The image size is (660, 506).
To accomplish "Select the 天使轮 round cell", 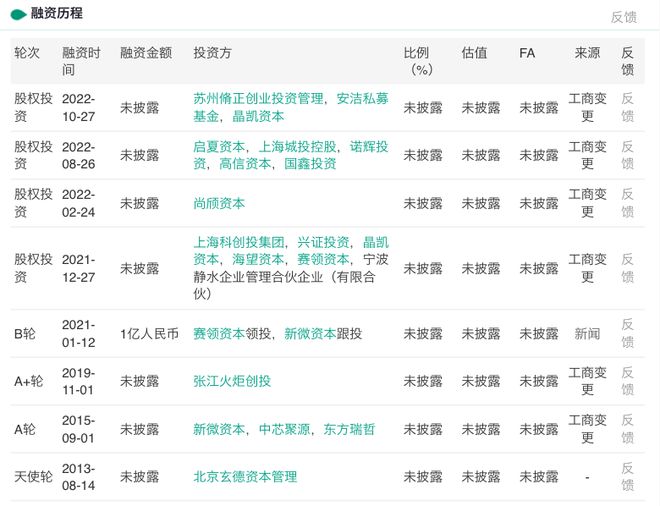I will click(33, 477).
